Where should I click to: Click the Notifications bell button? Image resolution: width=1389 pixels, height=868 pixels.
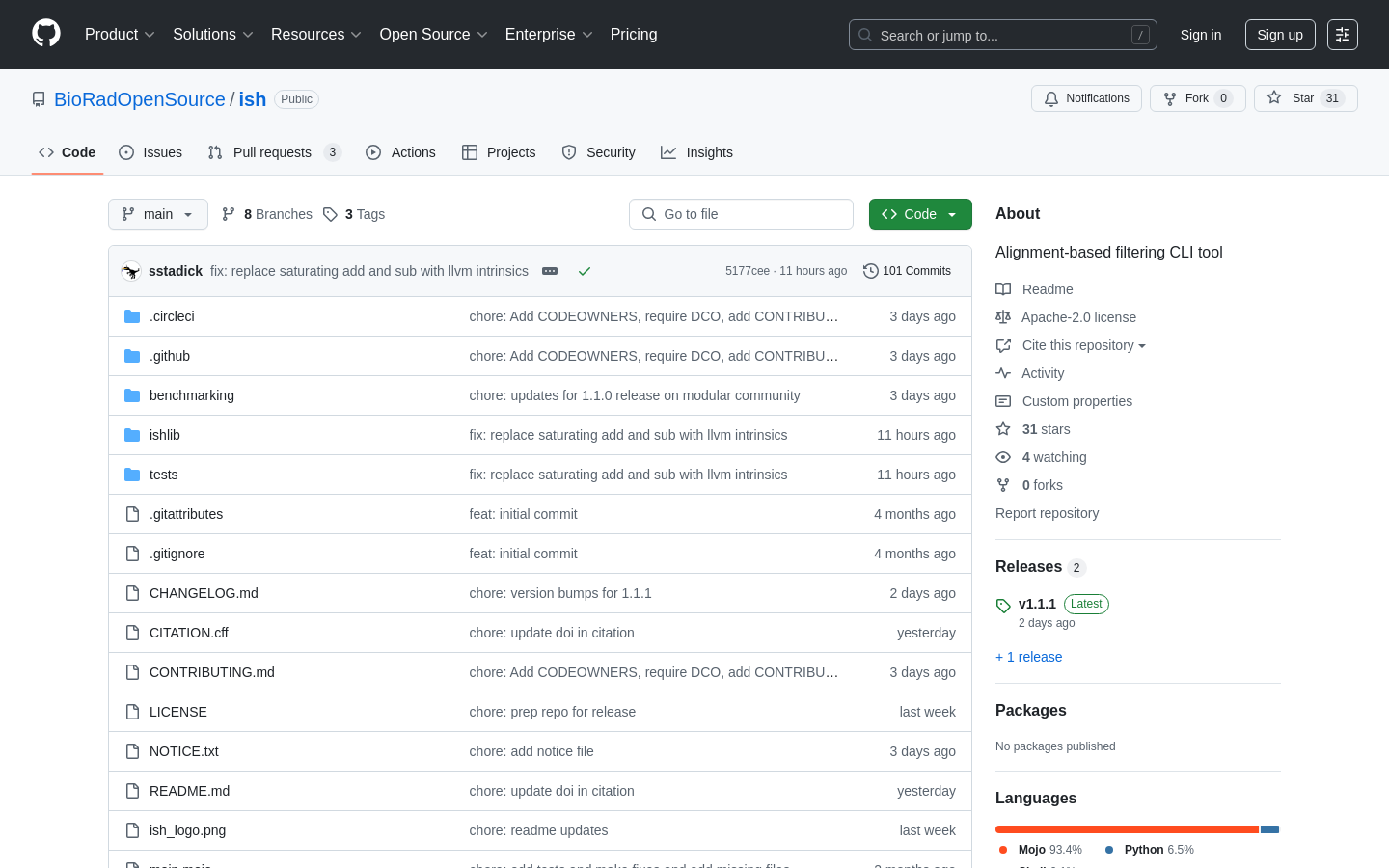[1086, 98]
